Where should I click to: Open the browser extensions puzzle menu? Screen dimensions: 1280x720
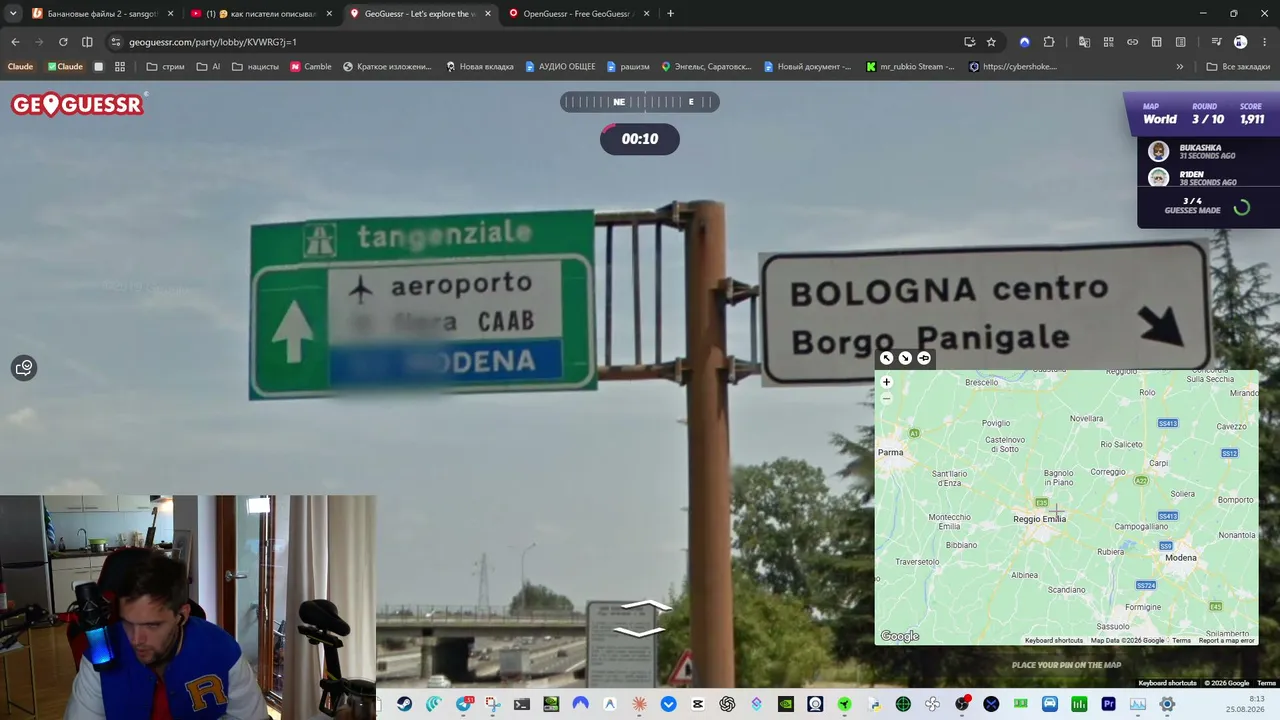coord(1049,42)
